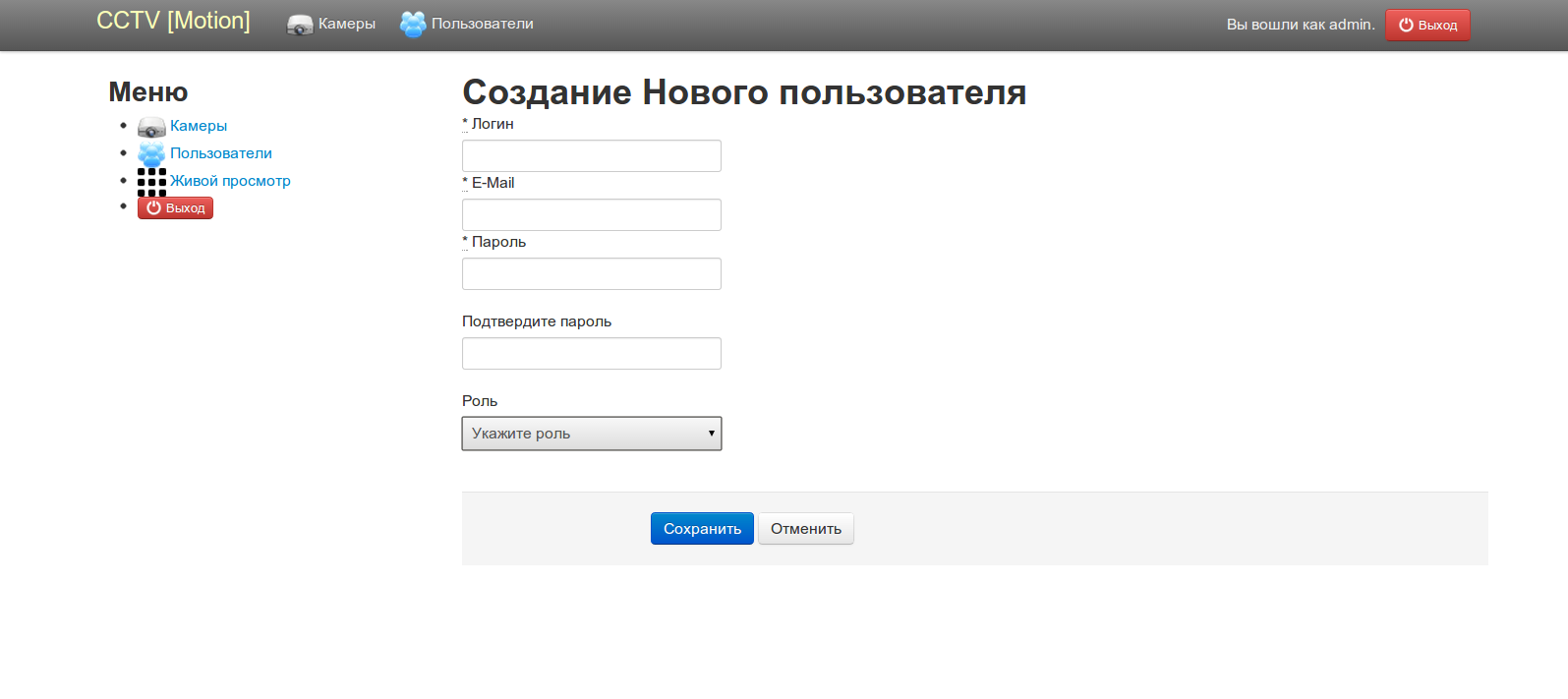Click the E-Mail field label

(489, 183)
